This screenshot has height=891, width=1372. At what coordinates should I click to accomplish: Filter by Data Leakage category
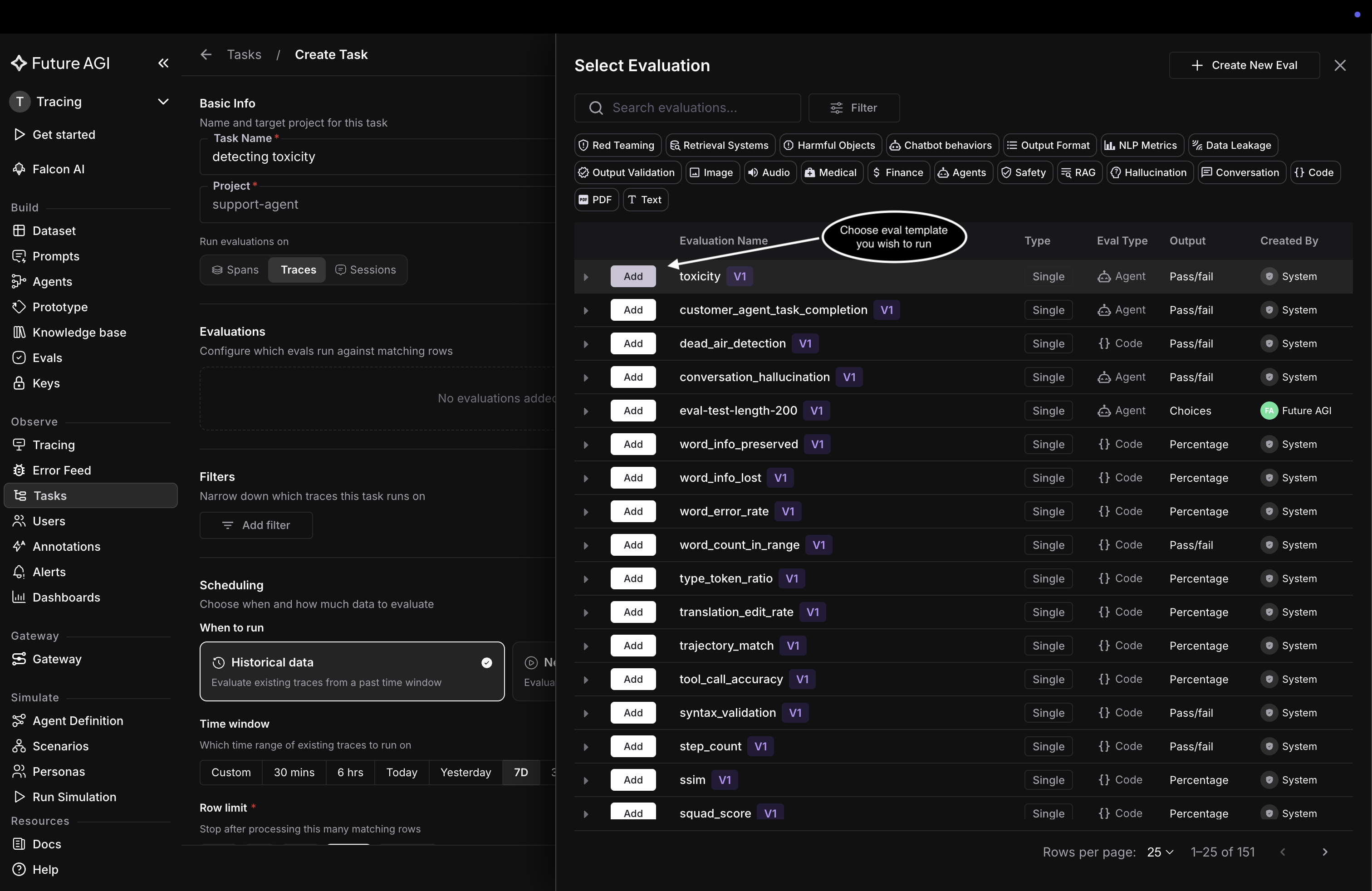click(1233, 145)
